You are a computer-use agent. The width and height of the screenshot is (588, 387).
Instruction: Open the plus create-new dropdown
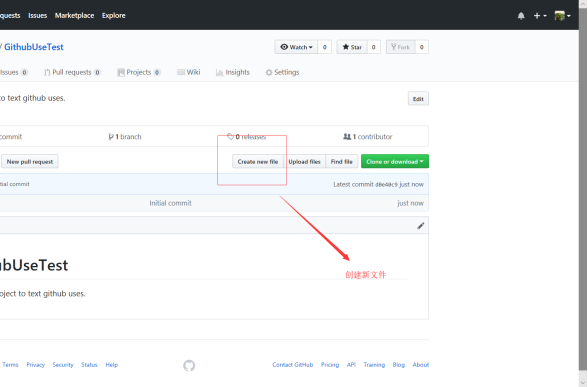[540, 16]
